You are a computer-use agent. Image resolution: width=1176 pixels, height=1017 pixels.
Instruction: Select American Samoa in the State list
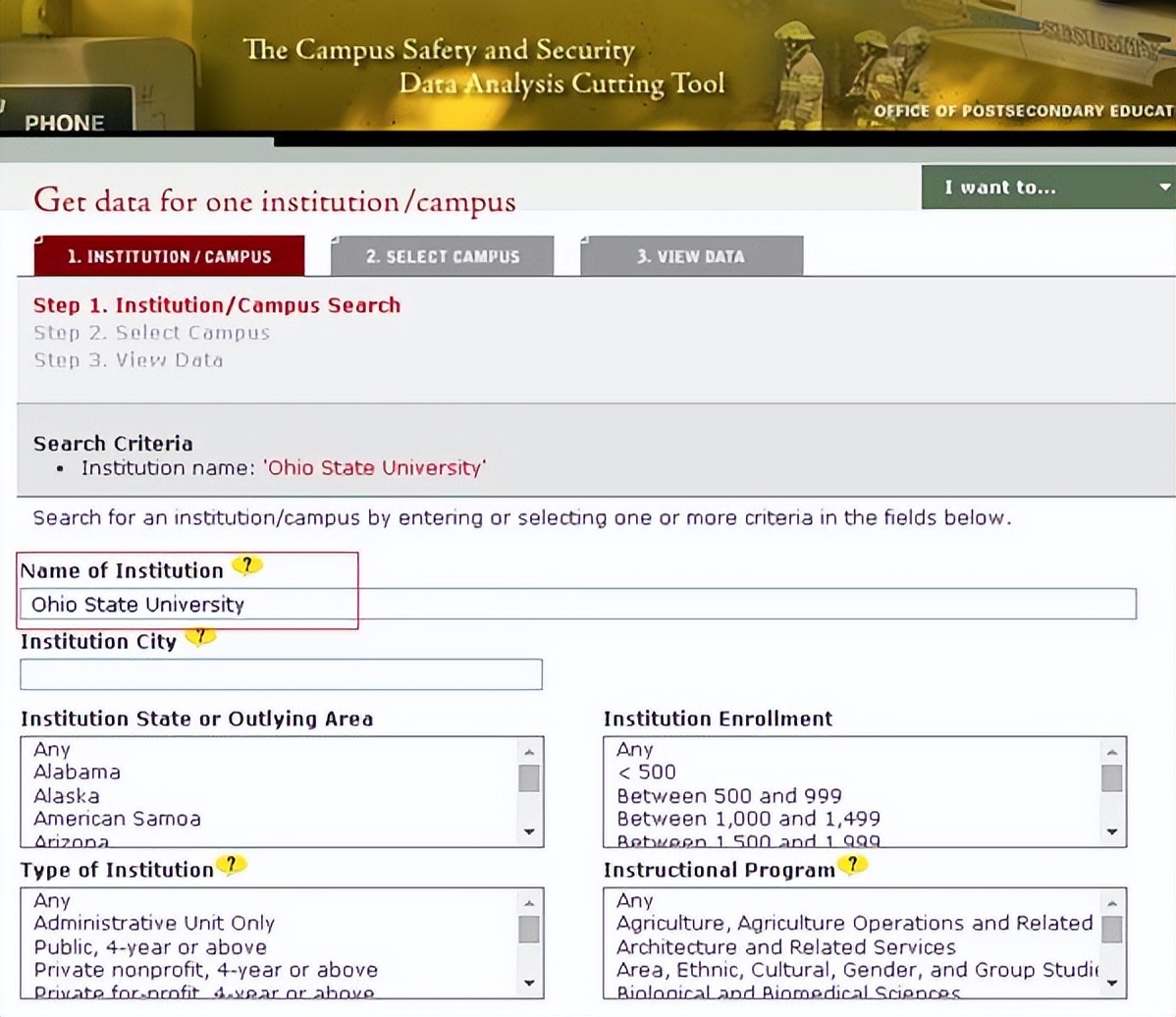pyautogui.click(x=117, y=819)
